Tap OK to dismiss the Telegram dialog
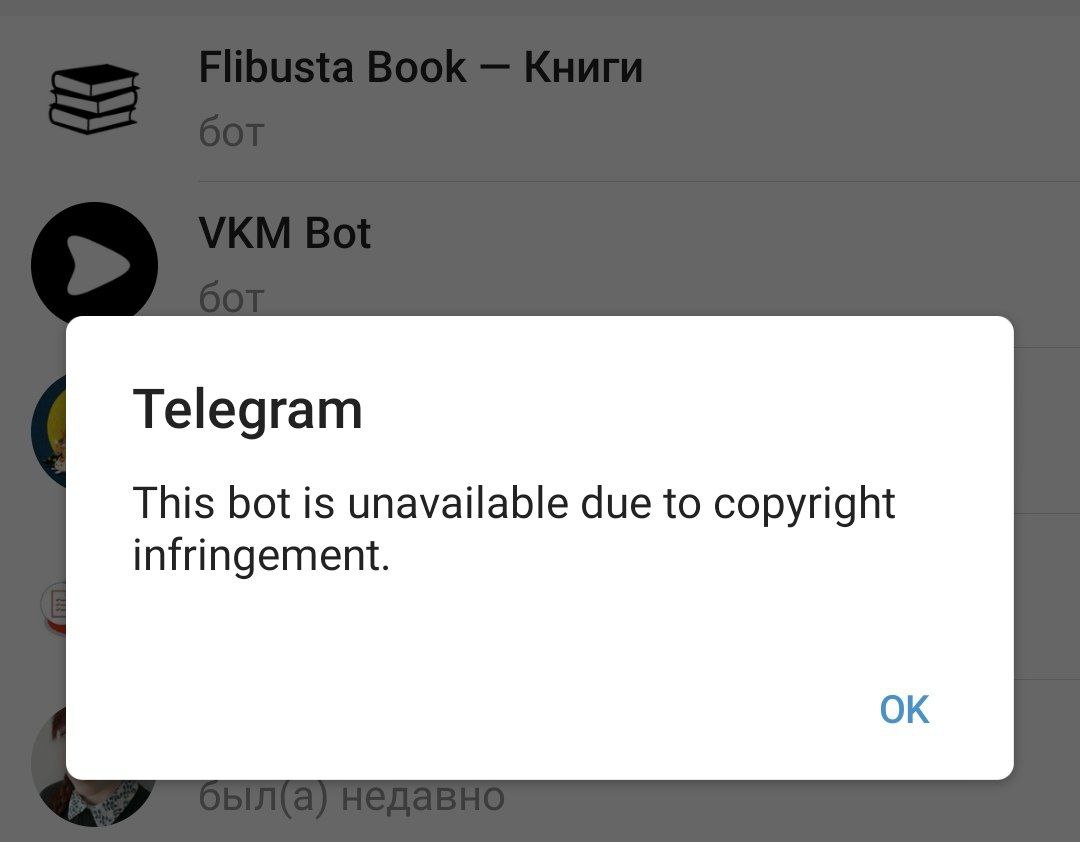This screenshot has width=1080, height=842. pos(904,709)
